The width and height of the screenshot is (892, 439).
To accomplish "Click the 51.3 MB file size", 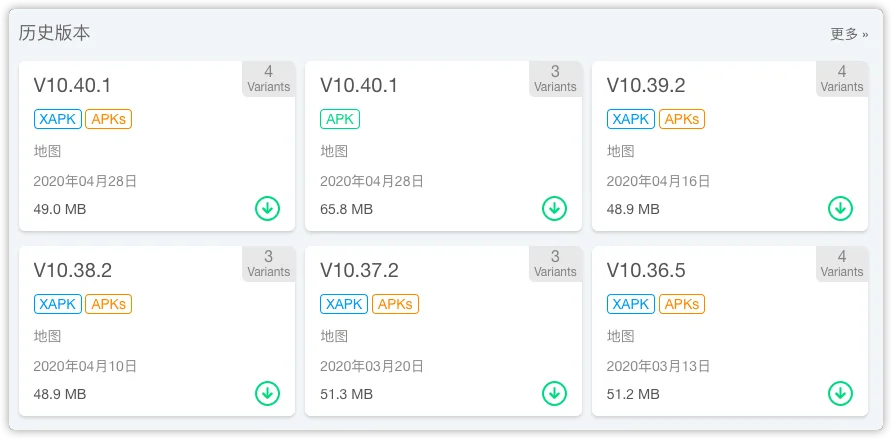I will (x=346, y=394).
